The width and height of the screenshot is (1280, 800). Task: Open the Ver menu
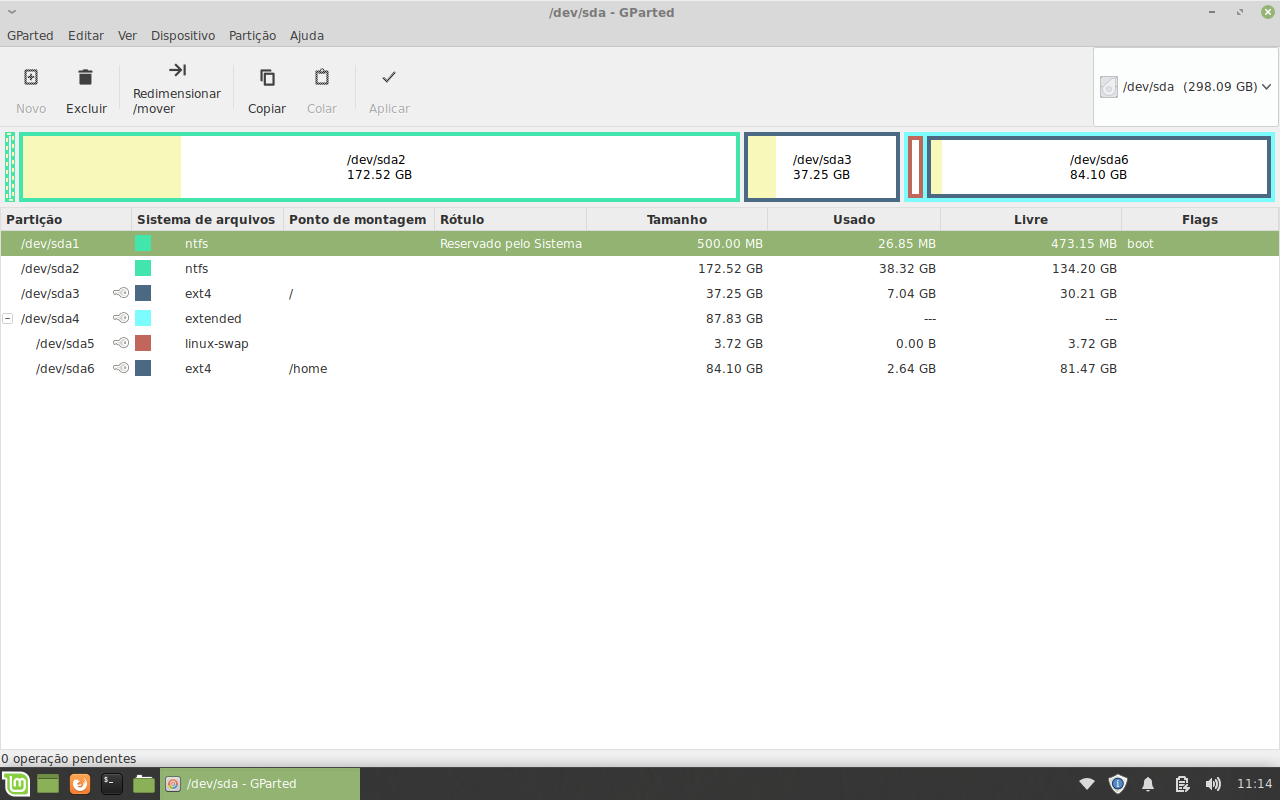pos(127,35)
